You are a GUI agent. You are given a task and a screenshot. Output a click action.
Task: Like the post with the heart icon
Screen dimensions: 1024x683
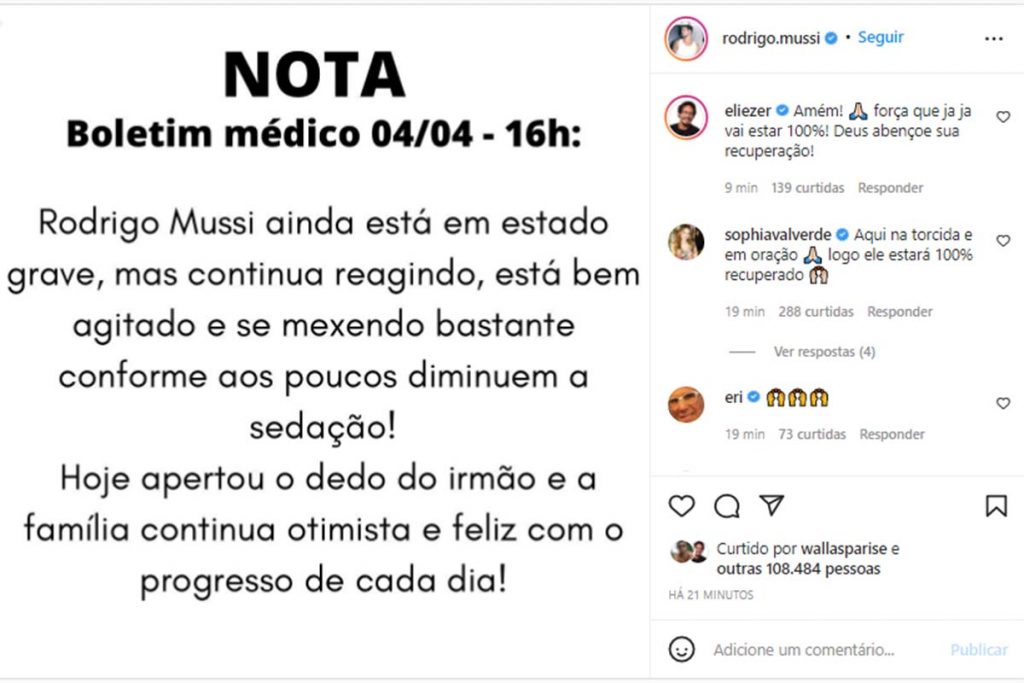click(x=683, y=506)
